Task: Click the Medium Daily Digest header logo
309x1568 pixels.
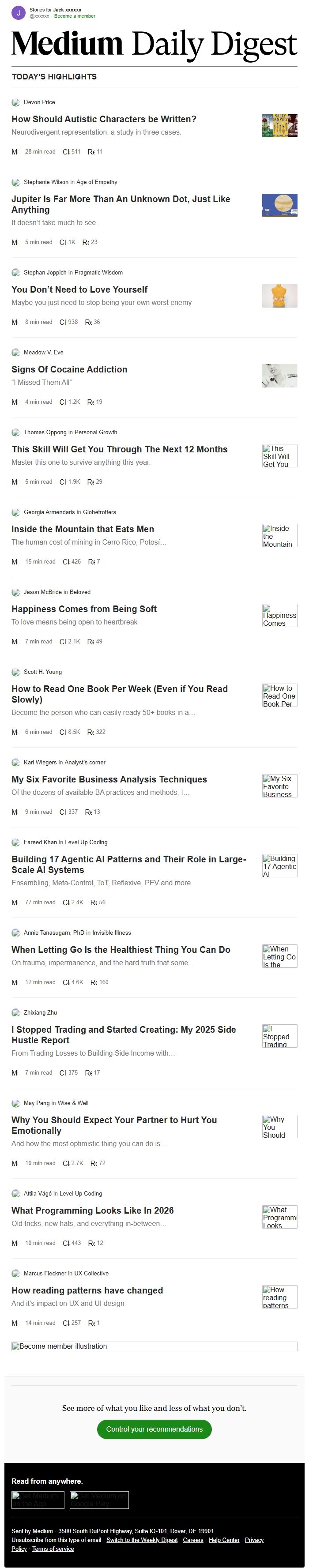Action: (x=154, y=45)
